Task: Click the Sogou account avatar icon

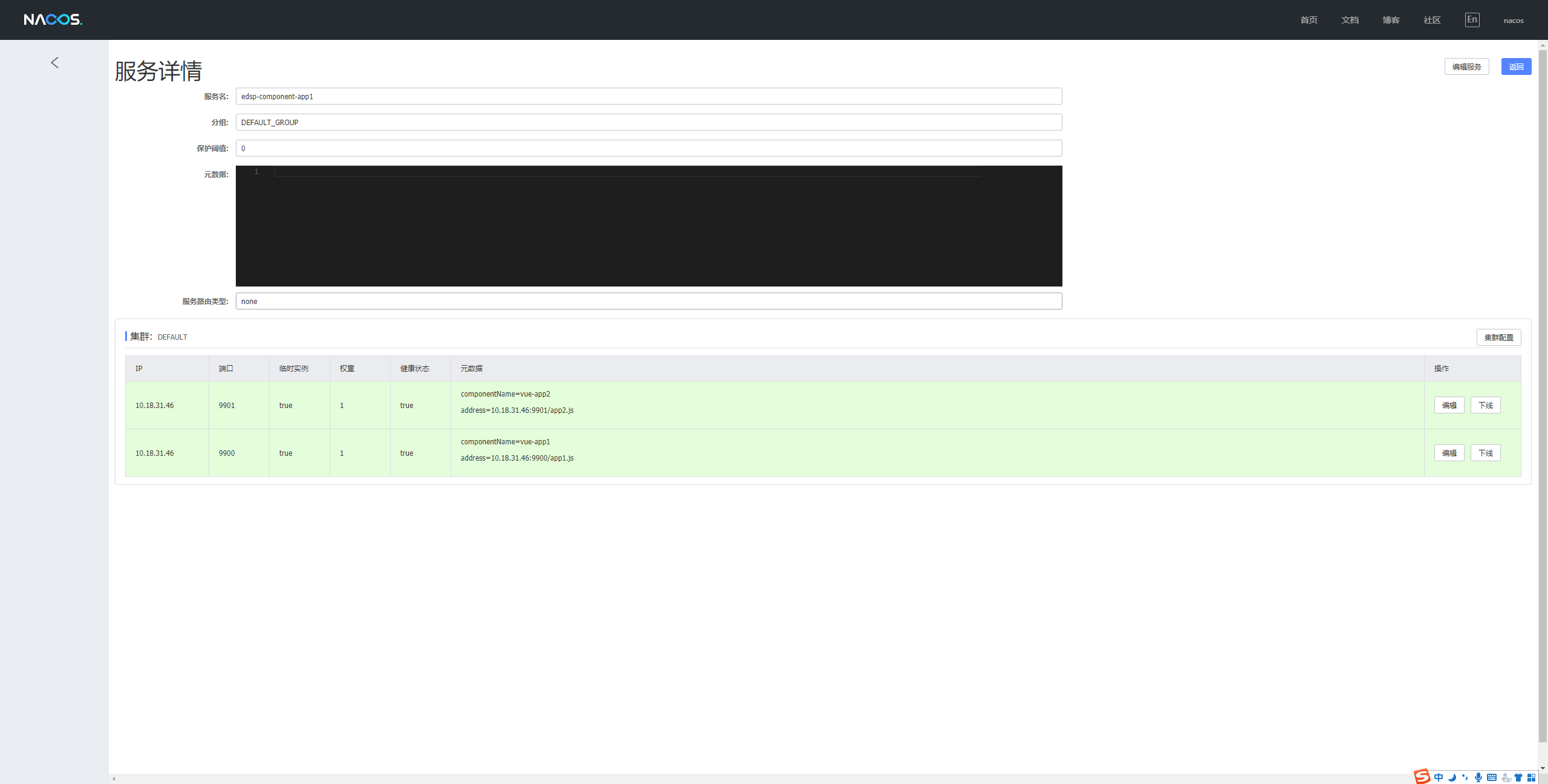Action: [x=1506, y=777]
